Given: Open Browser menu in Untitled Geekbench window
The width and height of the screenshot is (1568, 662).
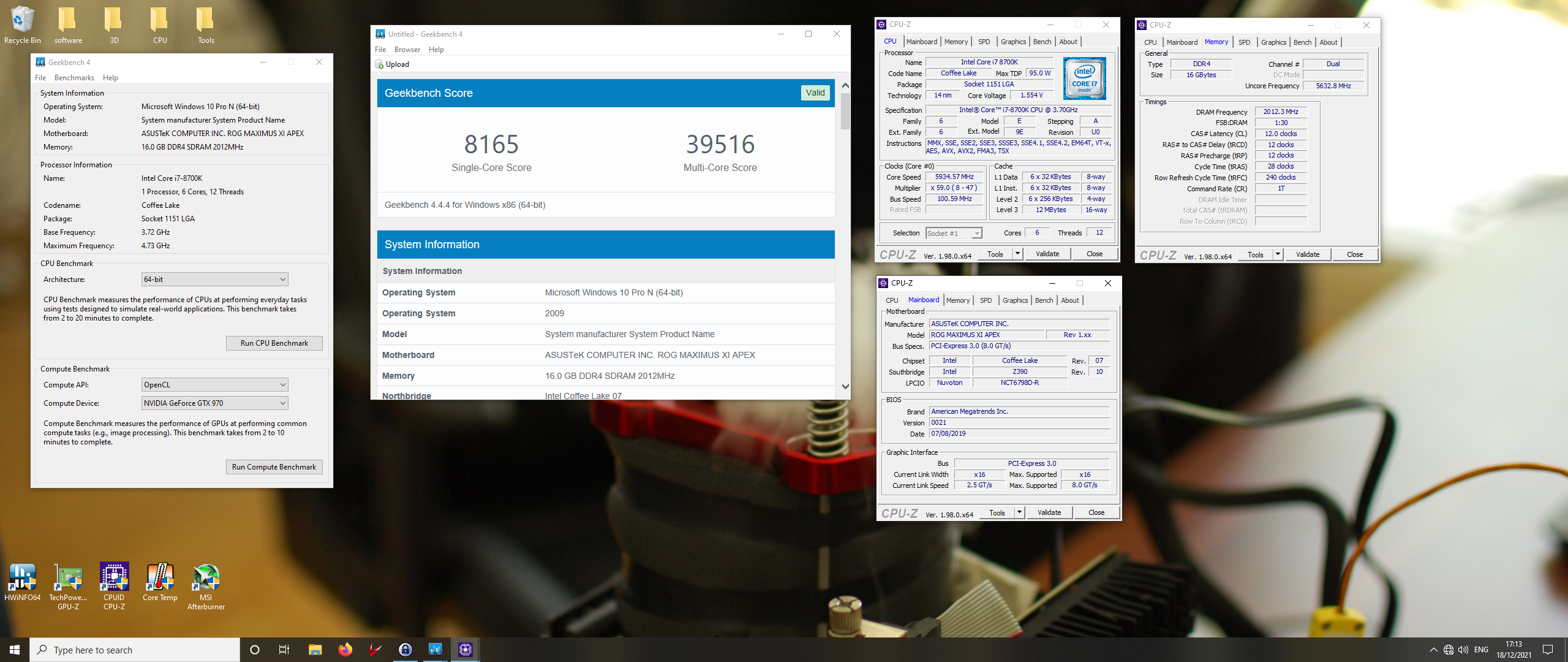Looking at the screenshot, I should point(407,50).
